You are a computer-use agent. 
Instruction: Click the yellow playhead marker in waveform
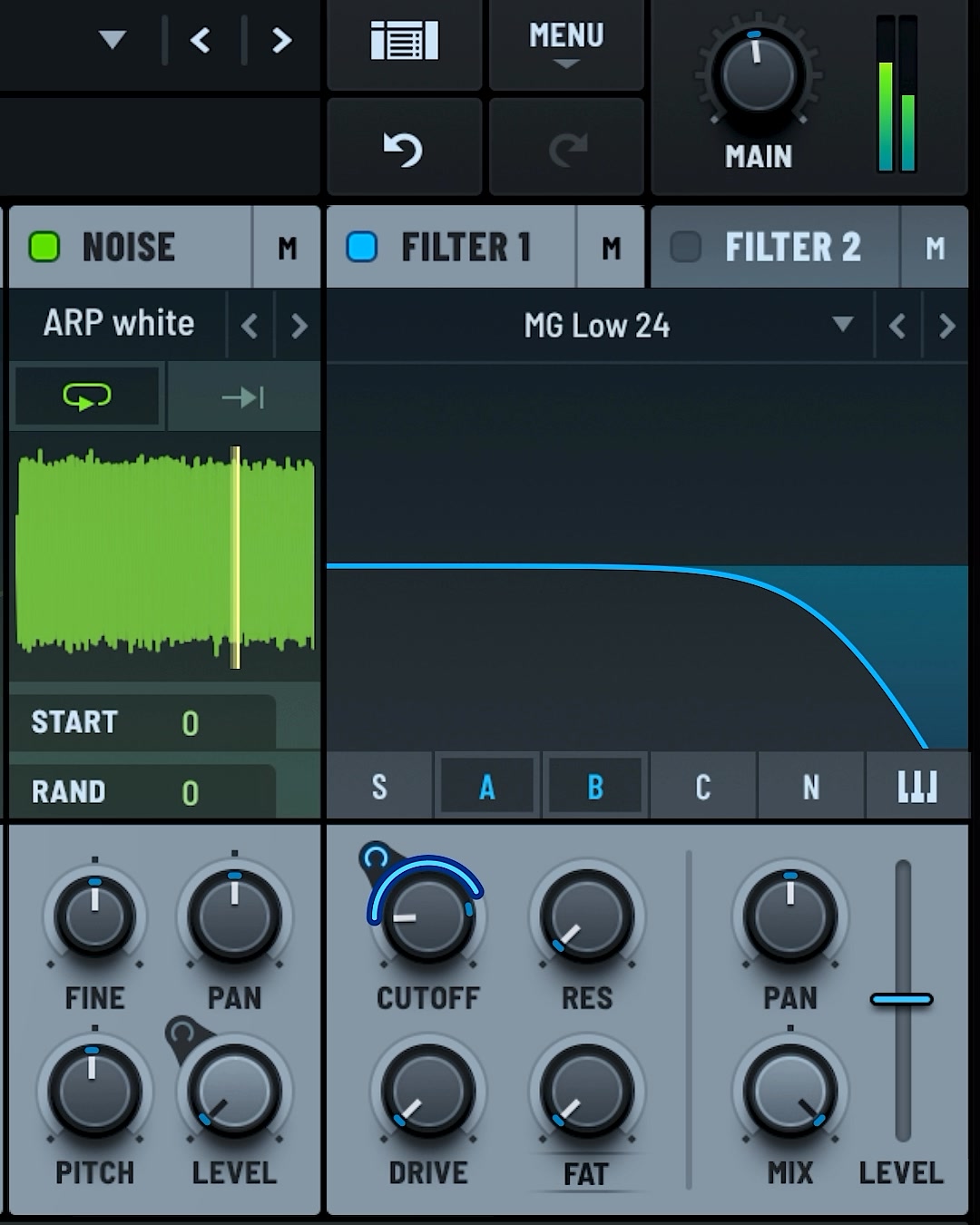235,557
